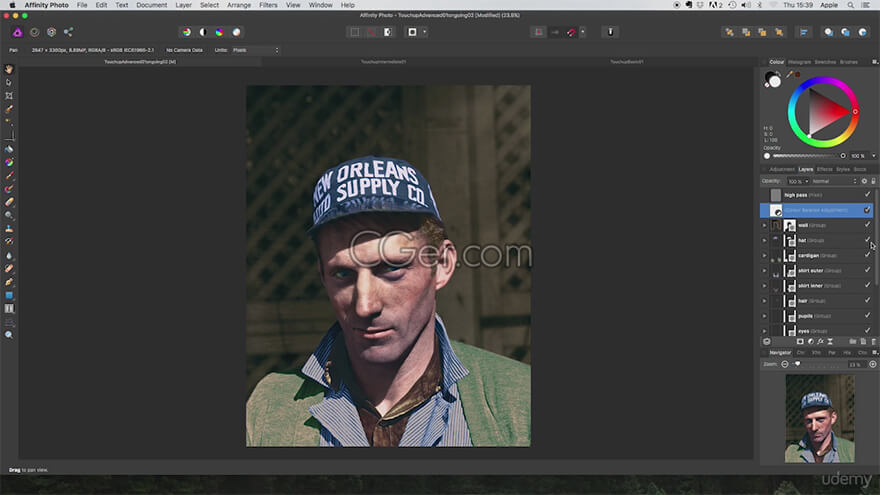Apply Auto White Balance from the toolbar

click(236, 33)
